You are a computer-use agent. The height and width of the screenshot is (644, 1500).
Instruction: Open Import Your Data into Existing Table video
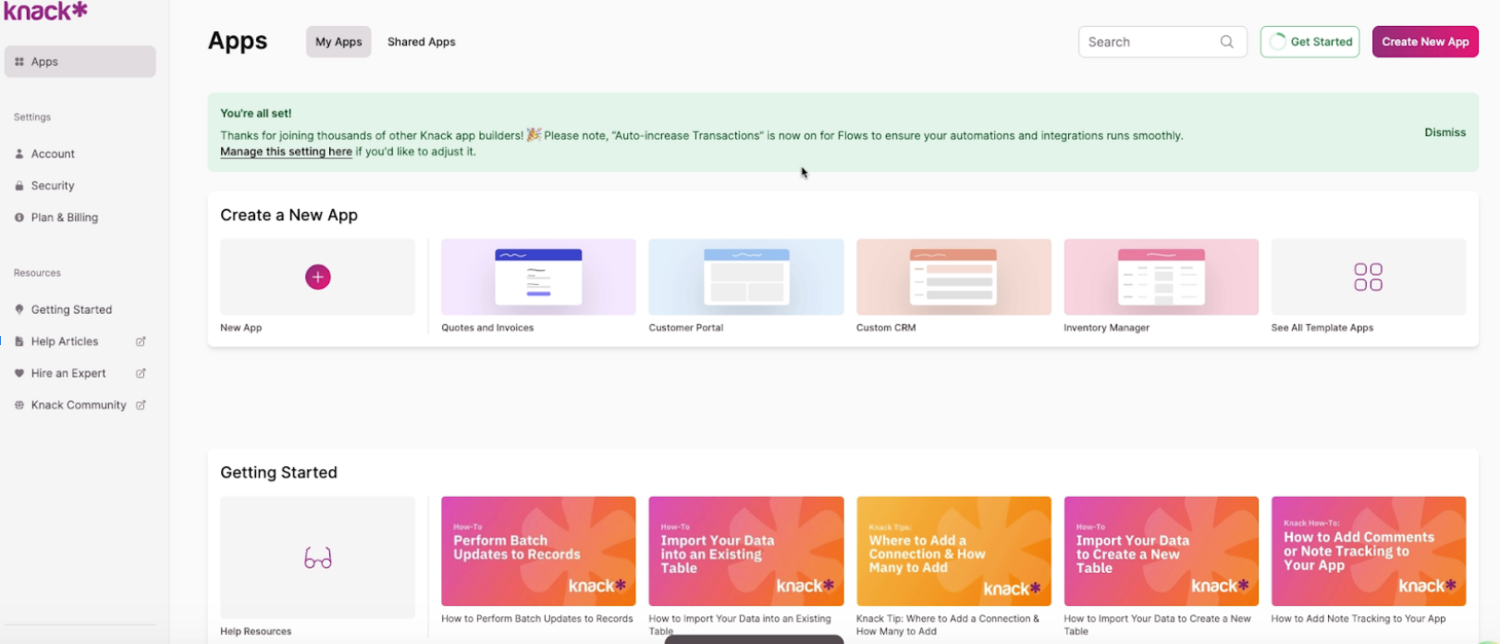[x=746, y=551]
